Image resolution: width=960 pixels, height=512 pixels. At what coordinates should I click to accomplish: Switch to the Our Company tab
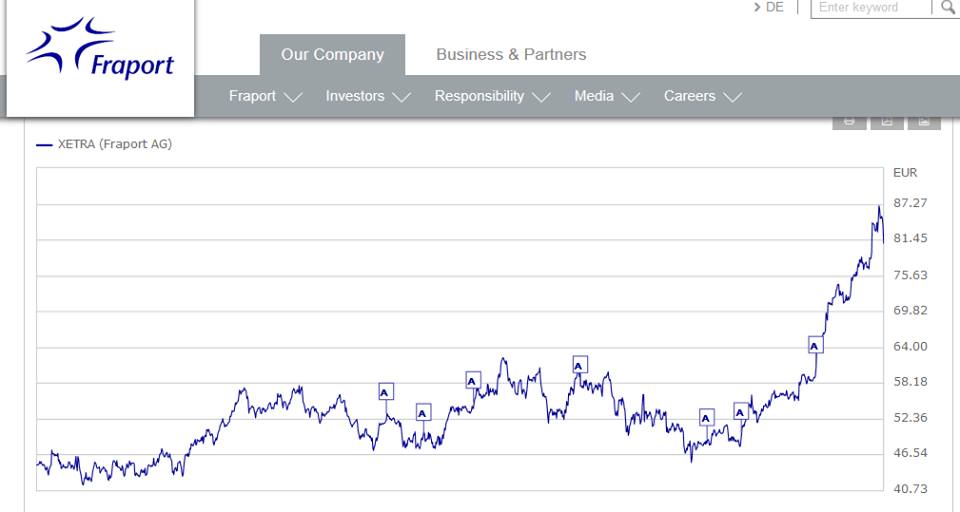(332, 55)
